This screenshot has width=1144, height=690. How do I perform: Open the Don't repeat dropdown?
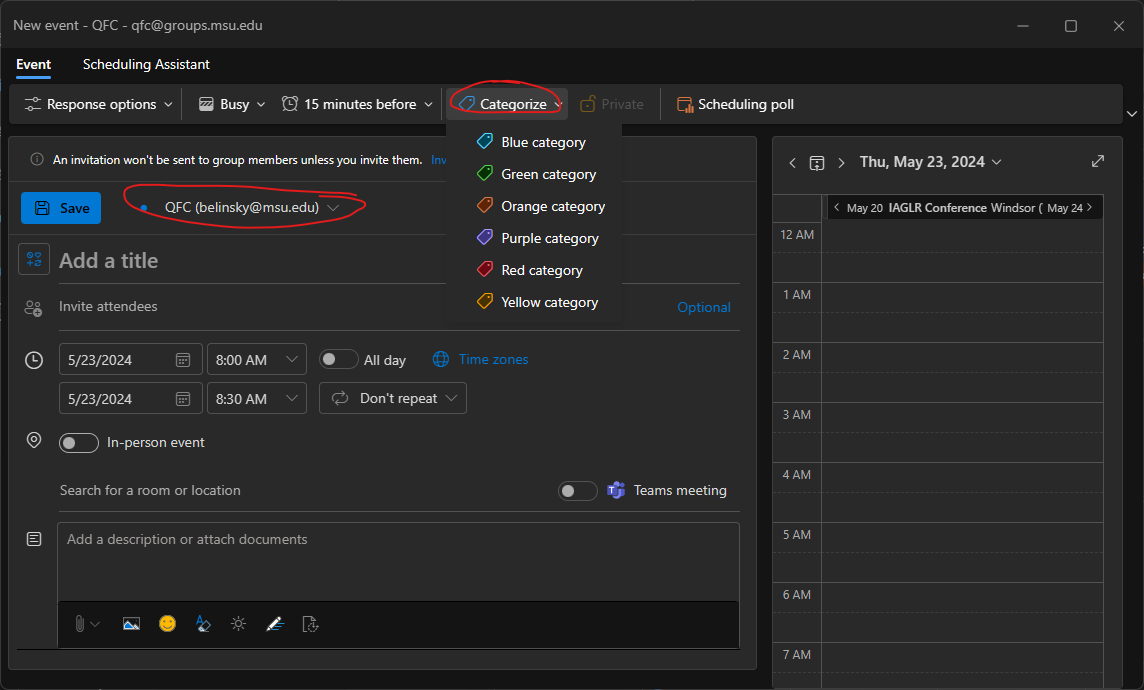click(393, 398)
